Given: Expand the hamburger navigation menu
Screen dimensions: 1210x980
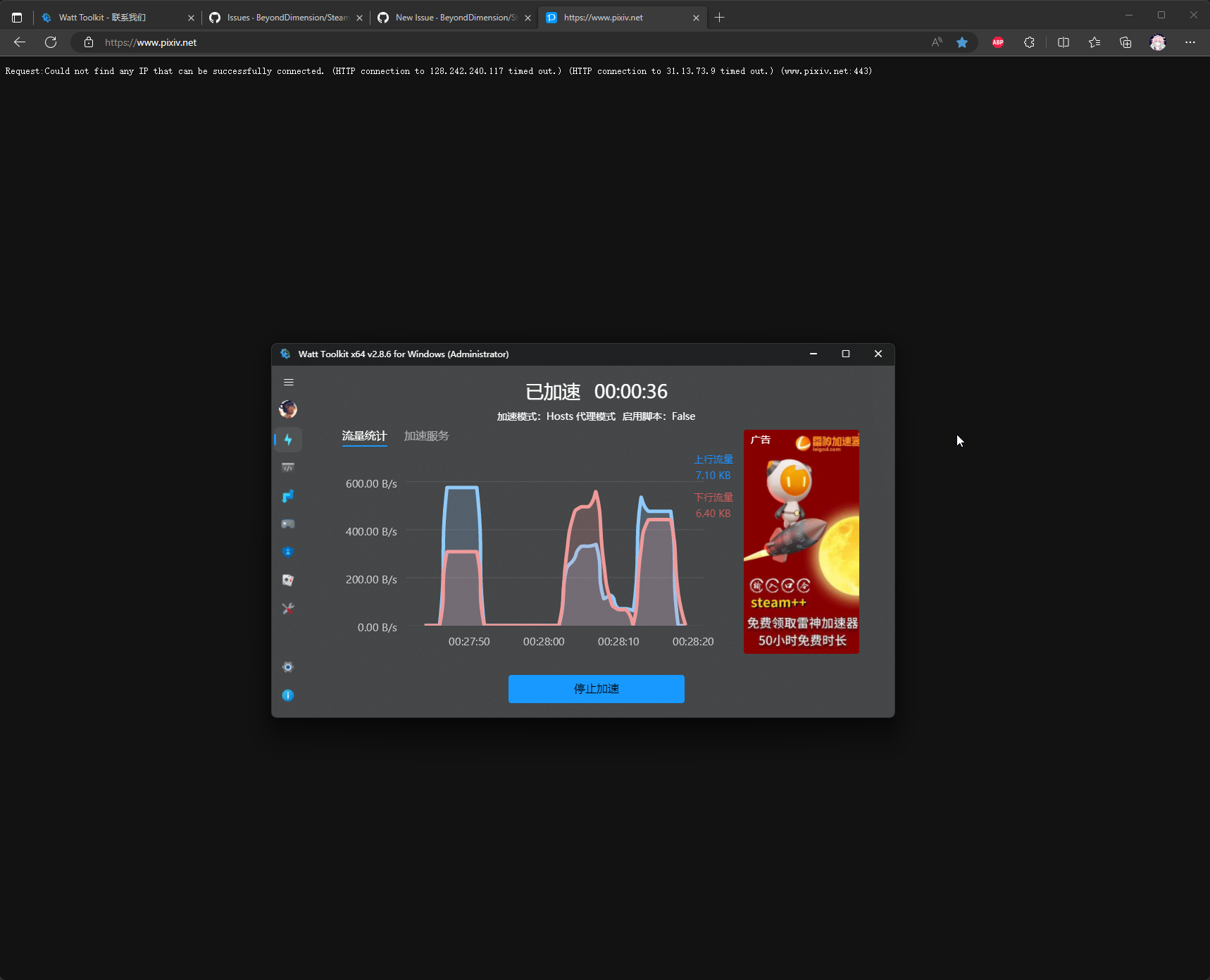Looking at the screenshot, I should coord(288,382).
